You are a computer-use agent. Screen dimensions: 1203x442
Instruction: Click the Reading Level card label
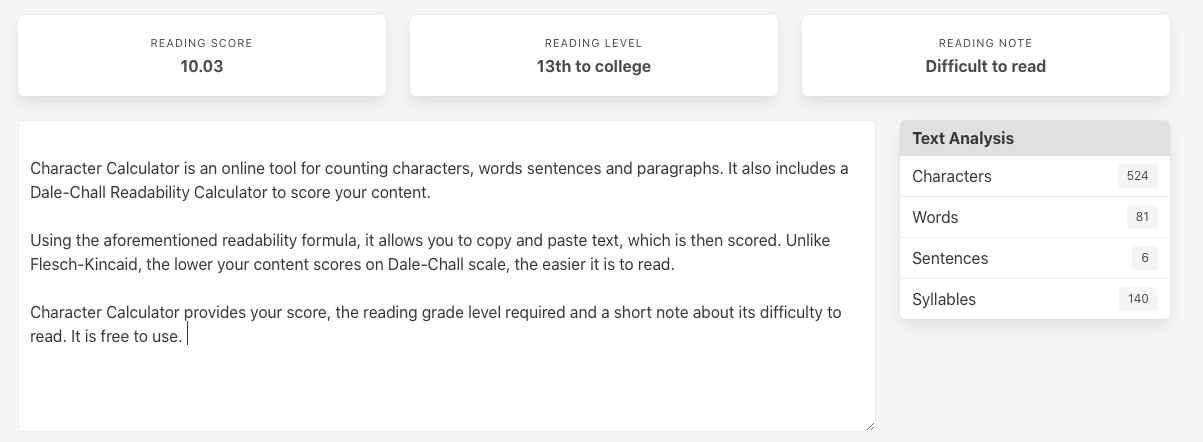(593, 43)
